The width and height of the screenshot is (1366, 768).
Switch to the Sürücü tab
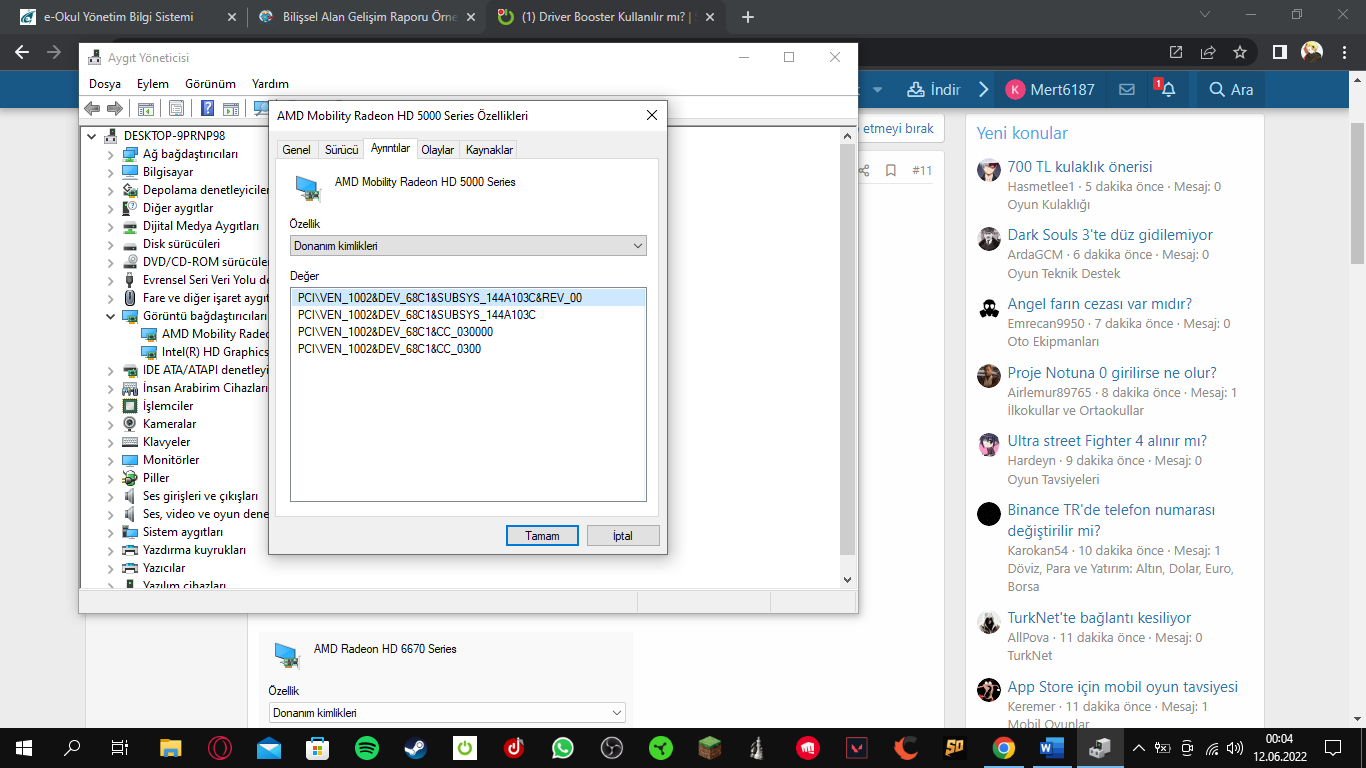[341, 150]
